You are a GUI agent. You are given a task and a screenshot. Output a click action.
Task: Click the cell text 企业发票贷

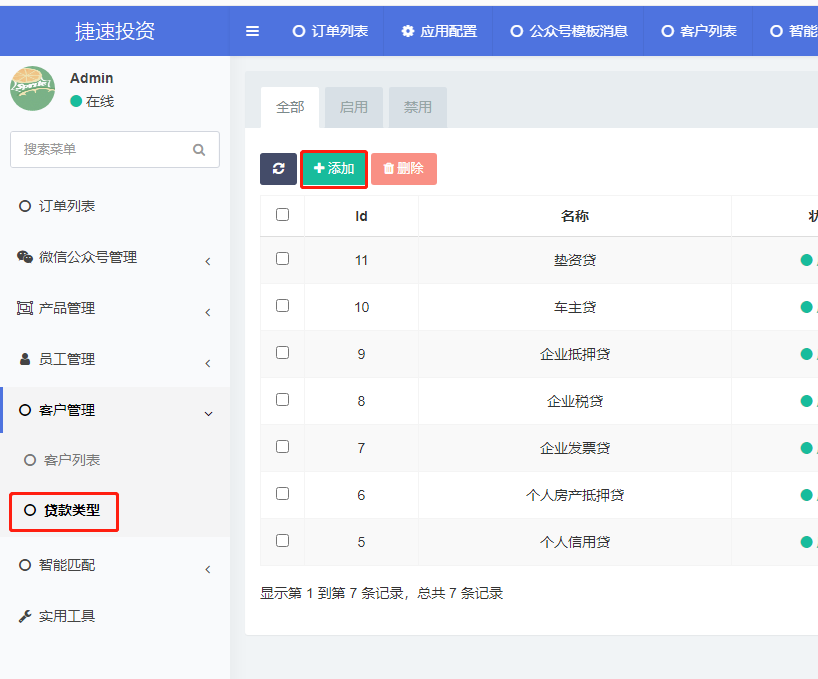tap(575, 448)
